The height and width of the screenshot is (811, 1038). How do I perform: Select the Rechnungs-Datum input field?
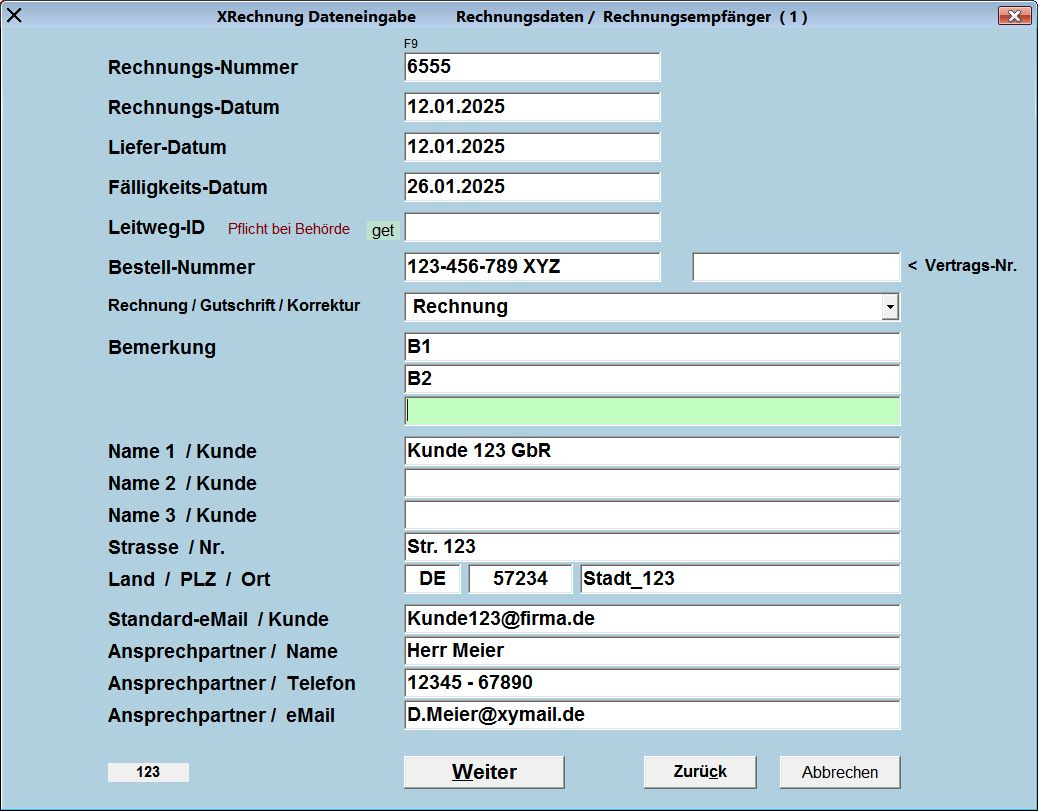[532, 107]
